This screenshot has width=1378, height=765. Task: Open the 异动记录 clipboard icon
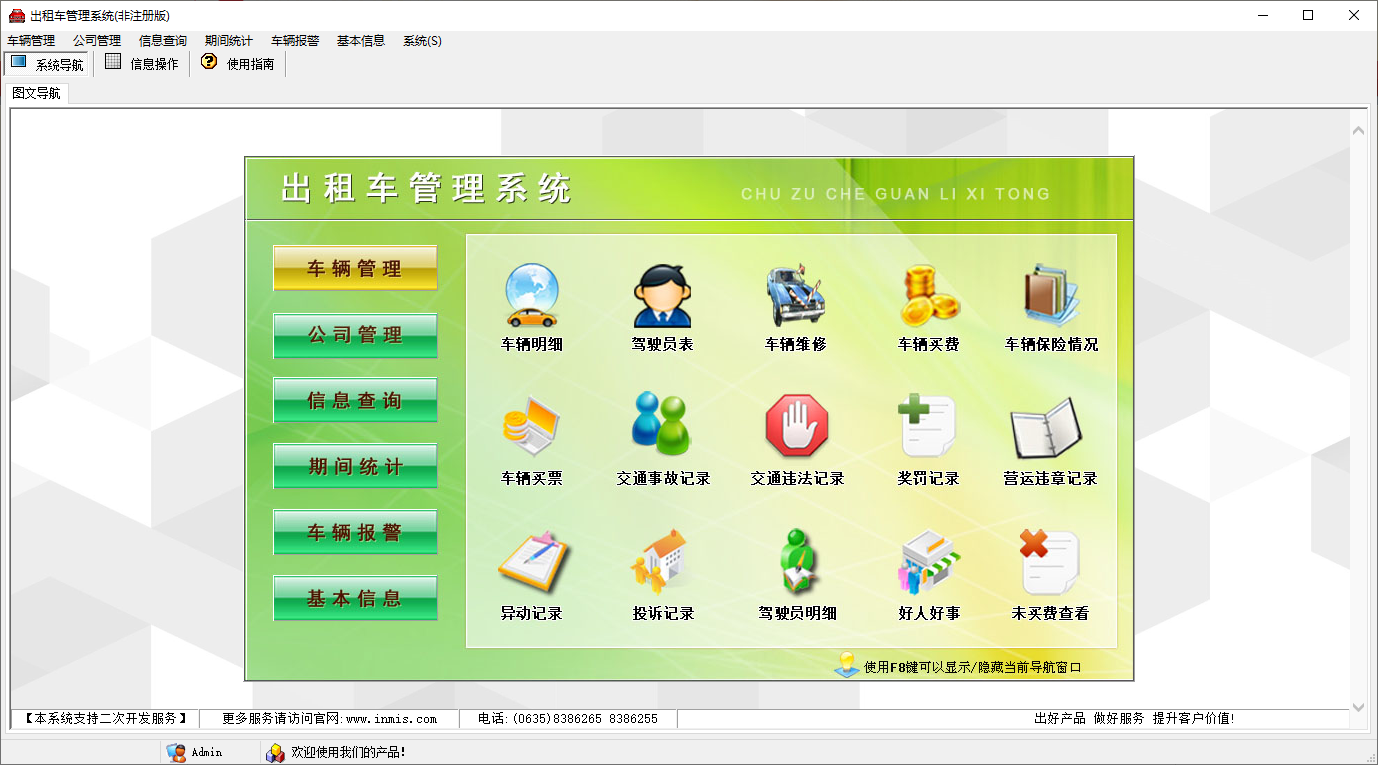pyautogui.click(x=533, y=561)
